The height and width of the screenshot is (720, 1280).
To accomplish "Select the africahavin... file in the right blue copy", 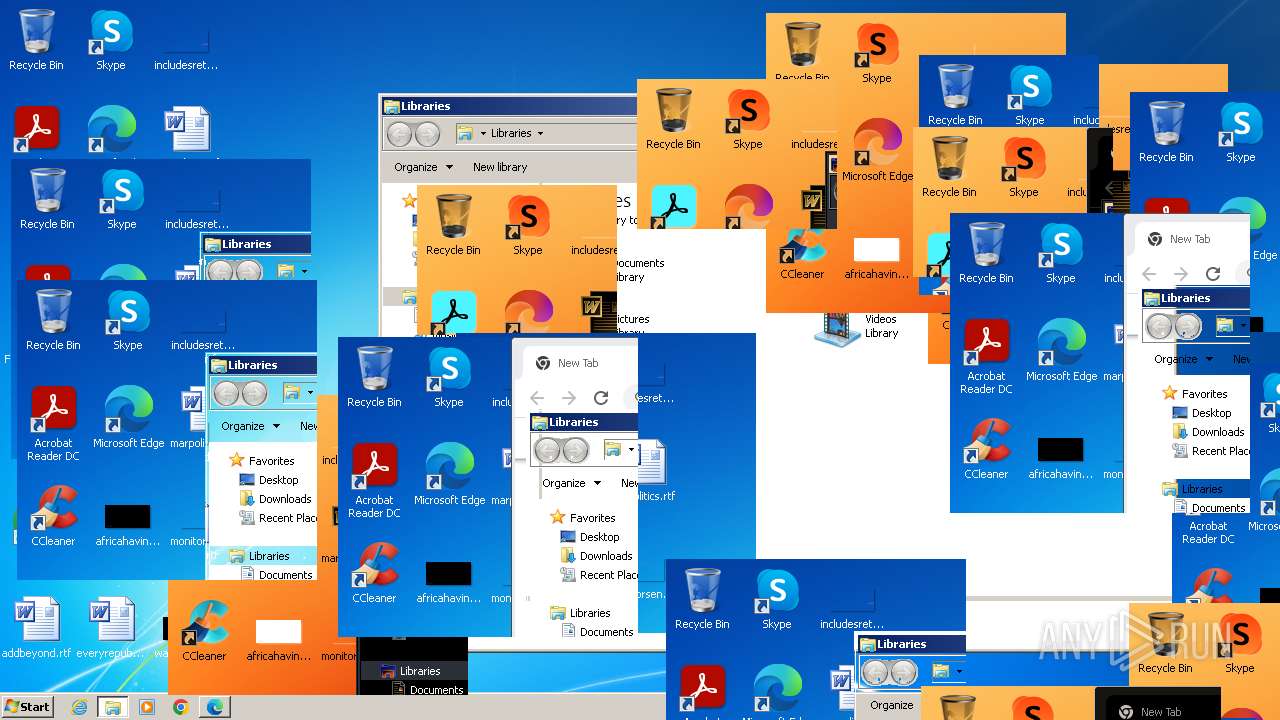I will click(1061, 456).
